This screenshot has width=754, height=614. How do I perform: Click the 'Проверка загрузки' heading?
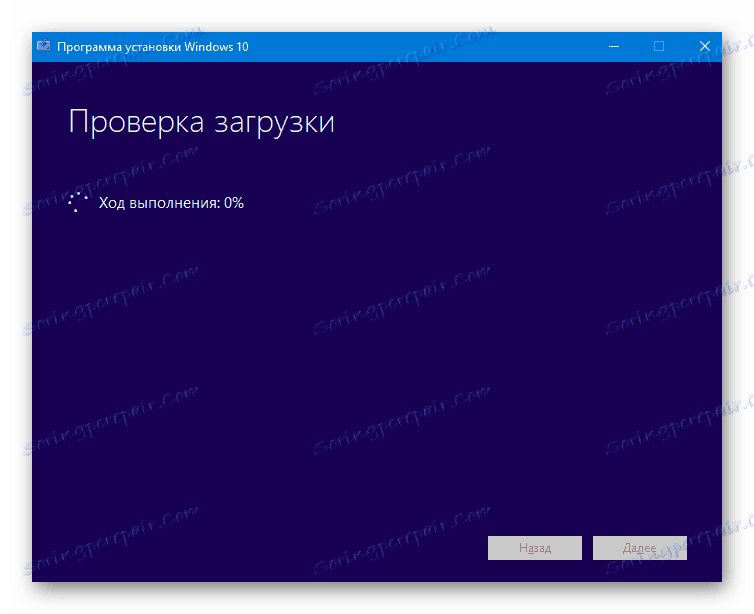(x=201, y=122)
